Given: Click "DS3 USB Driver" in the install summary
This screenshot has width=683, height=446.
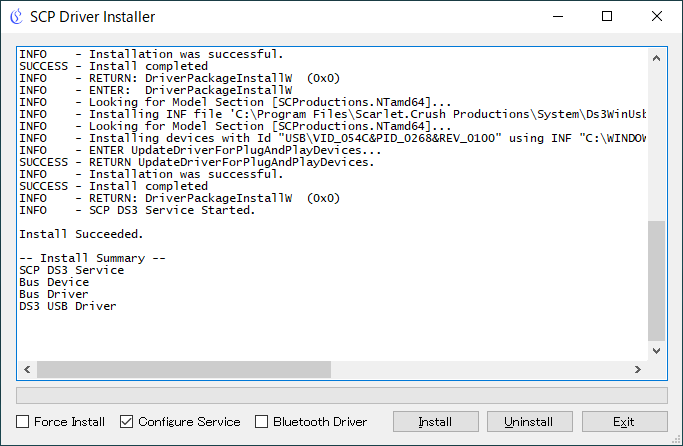Looking at the screenshot, I should tap(68, 306).
